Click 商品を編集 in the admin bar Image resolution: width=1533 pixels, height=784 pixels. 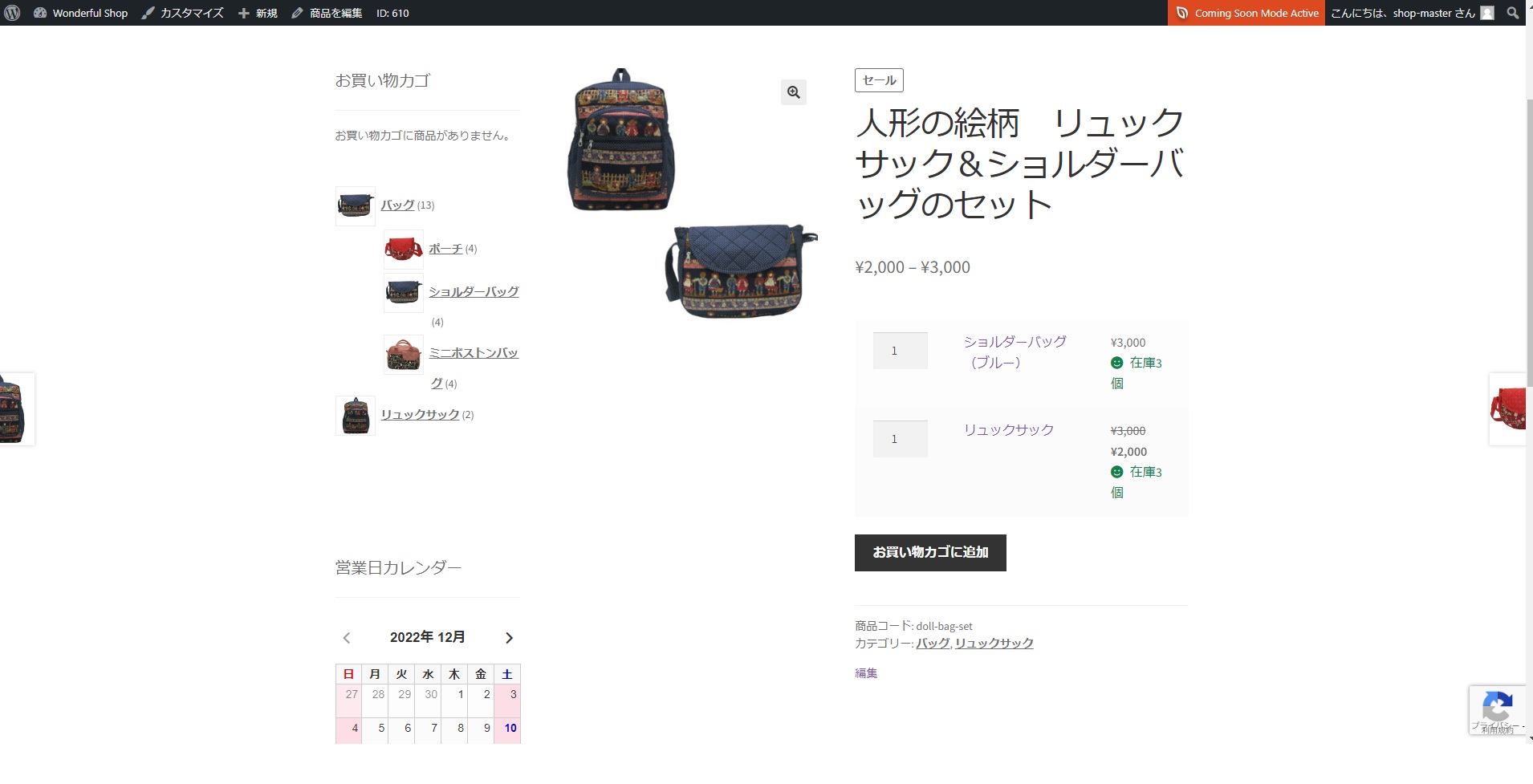(x=327, y=13)
